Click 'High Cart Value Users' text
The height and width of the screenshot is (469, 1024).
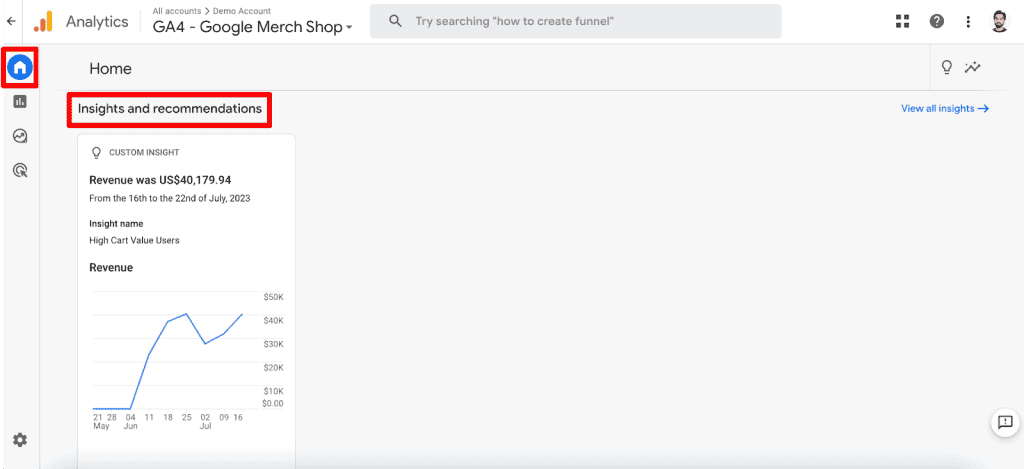[134, 240]
